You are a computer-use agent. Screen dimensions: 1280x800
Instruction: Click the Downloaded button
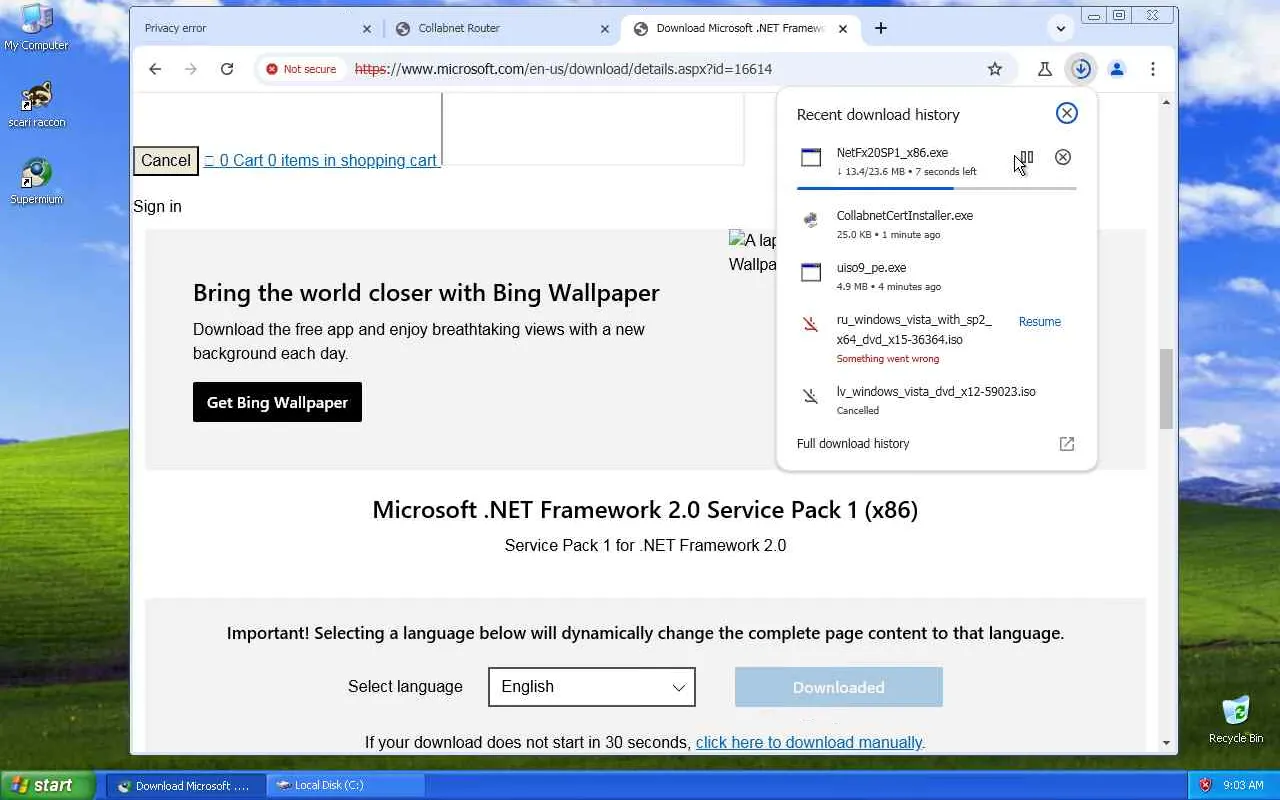[x=838, y=687]
